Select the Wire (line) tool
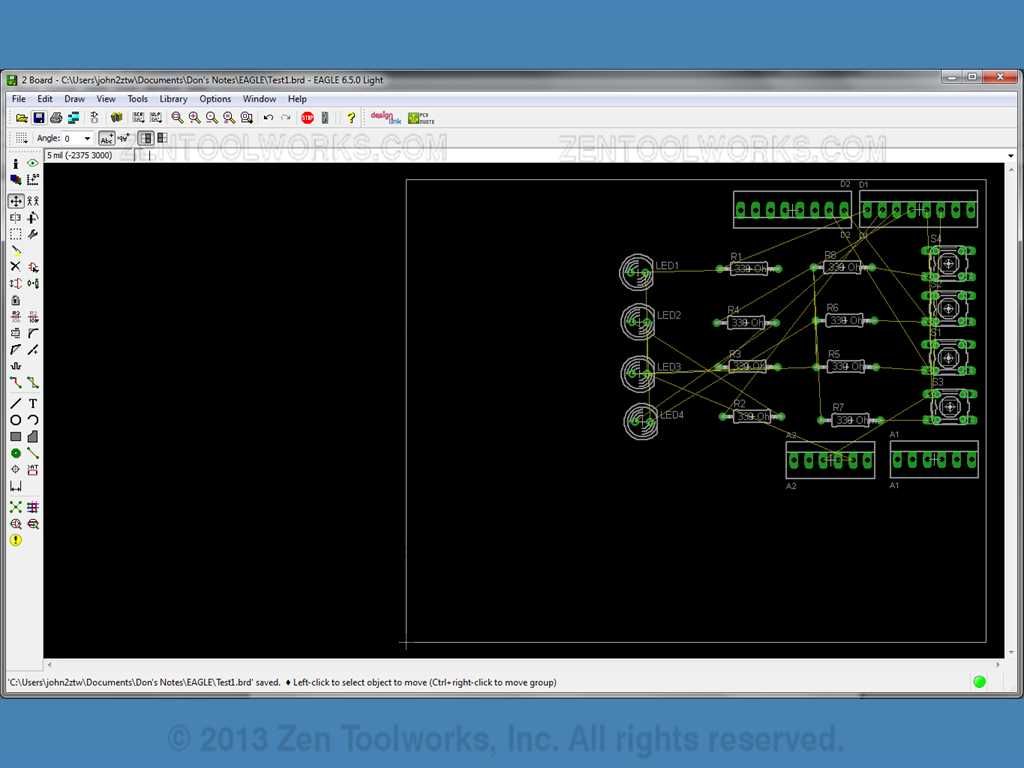Viewport: 1024px width, 768px height. point(16,404)
